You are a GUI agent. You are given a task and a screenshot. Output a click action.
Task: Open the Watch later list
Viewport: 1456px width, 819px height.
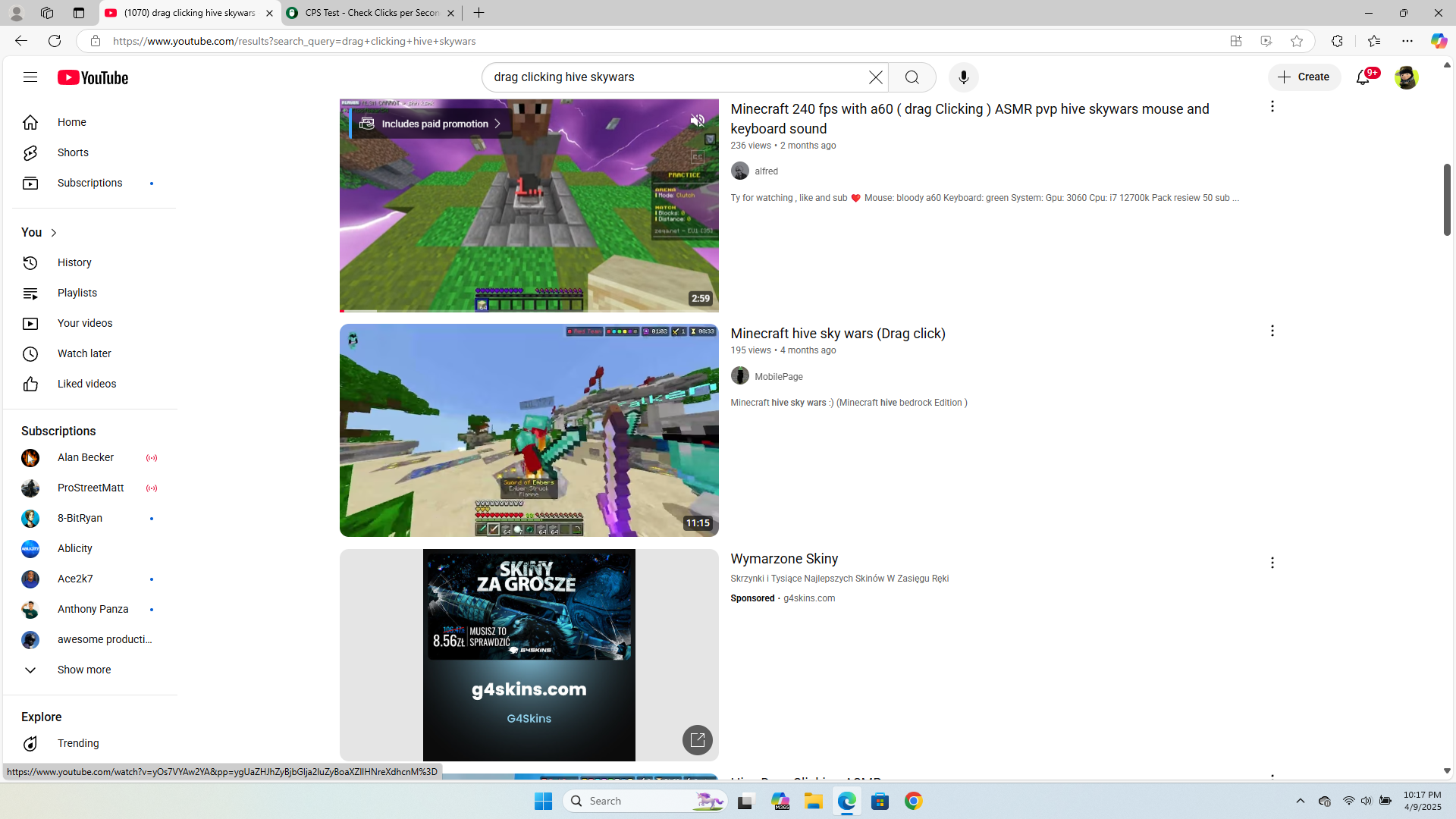91,353
